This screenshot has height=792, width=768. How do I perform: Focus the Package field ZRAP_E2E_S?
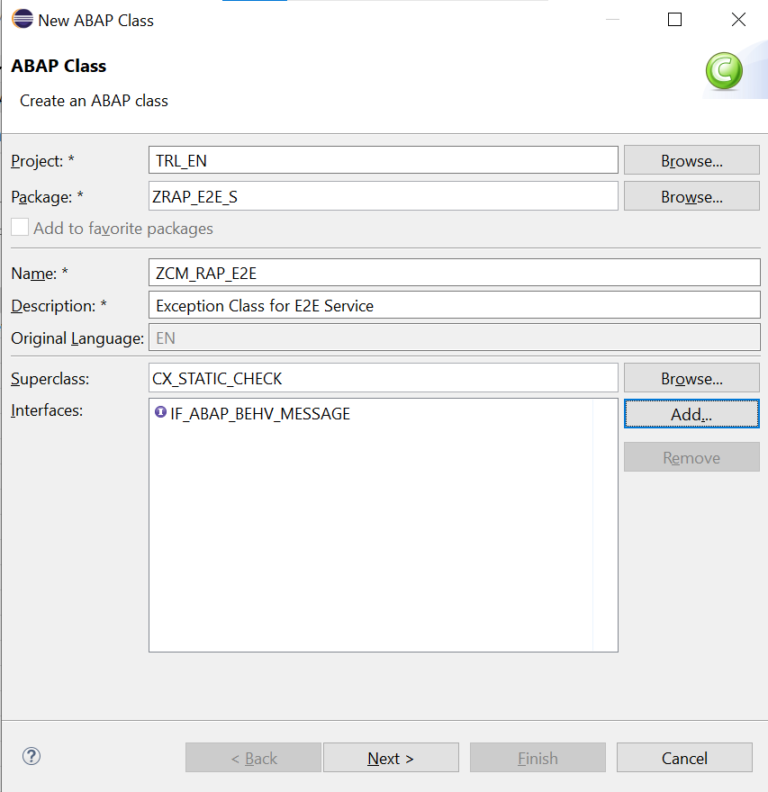(383, 197)
